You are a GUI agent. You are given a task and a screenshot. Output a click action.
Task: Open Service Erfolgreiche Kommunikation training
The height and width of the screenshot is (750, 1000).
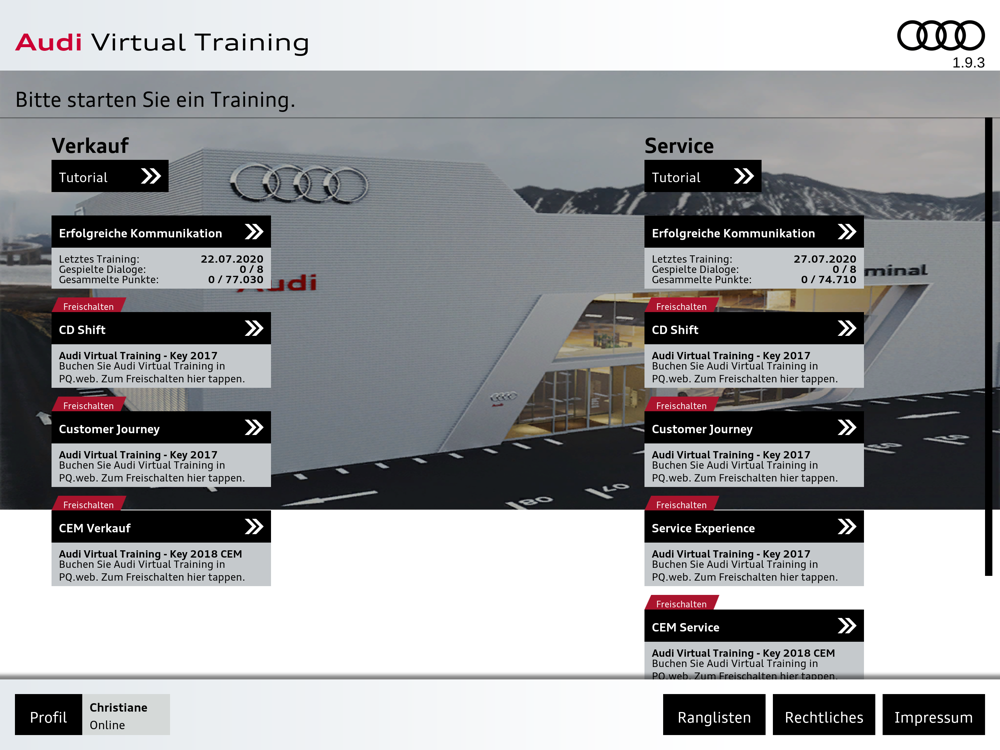[x=754, y=232]
